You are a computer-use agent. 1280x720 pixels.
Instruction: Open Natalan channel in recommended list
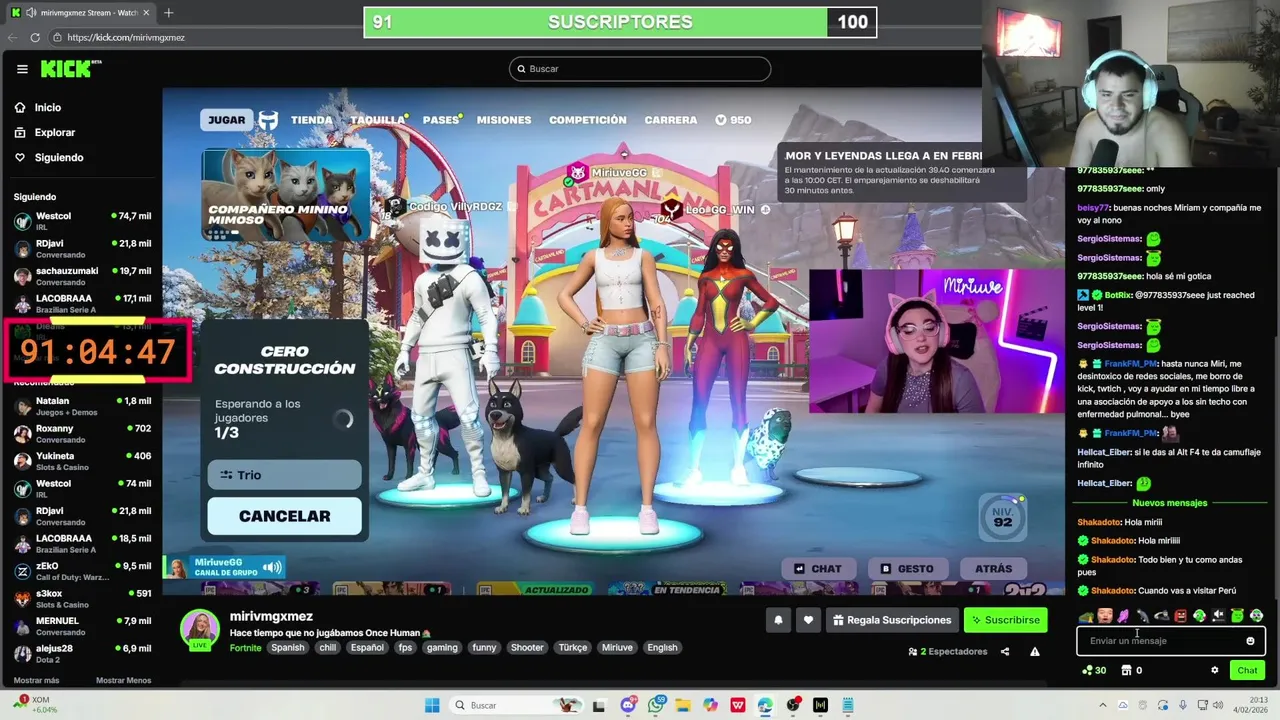[82, 406]
